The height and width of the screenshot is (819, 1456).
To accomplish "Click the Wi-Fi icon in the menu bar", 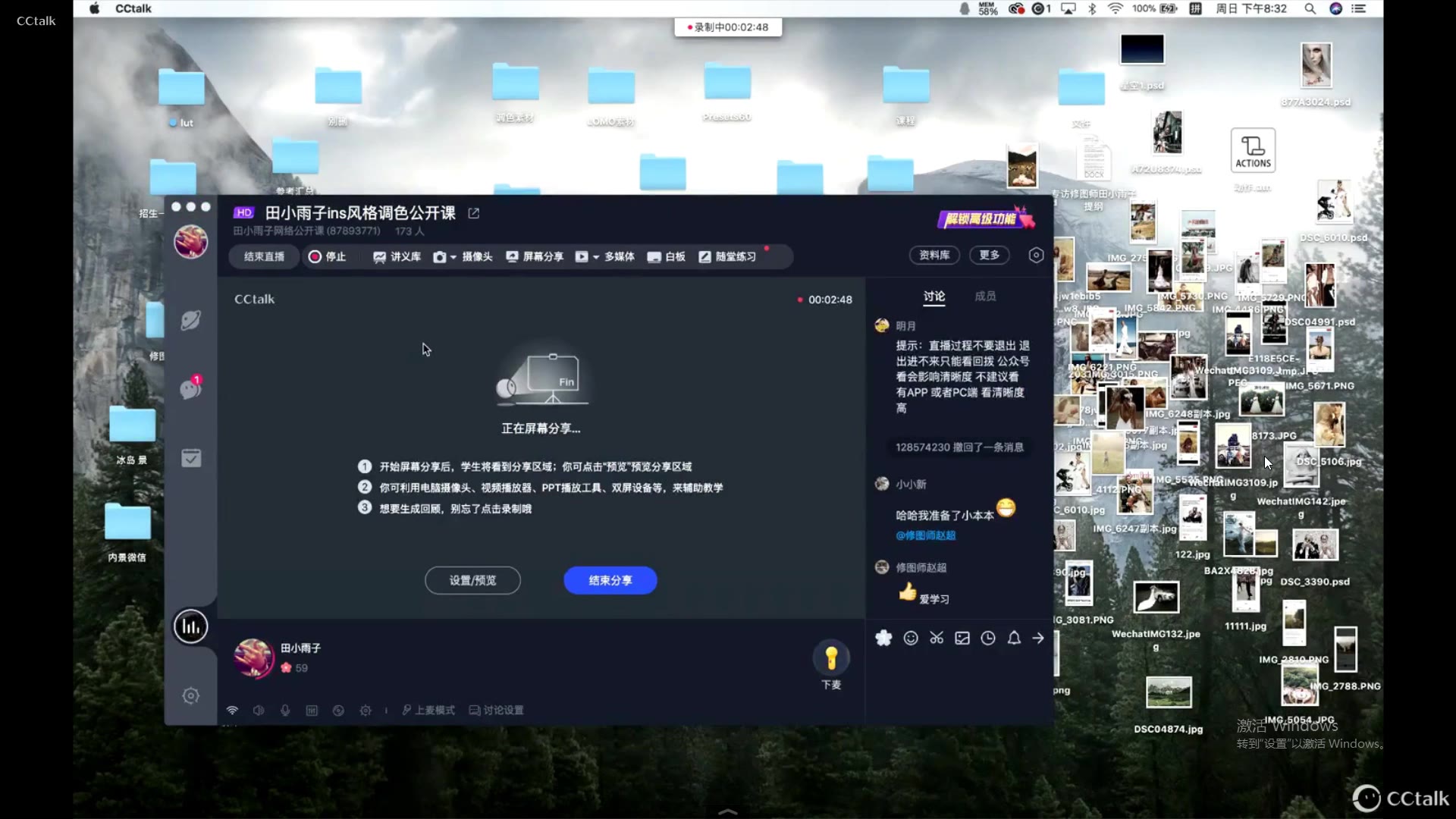I will point(1115,8).
